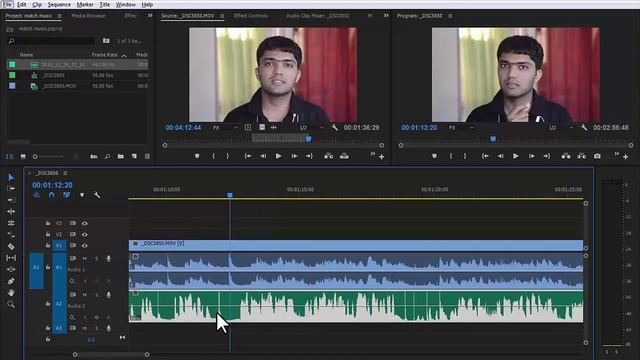Open the Sequence menu
Screen dimensions: 640x360
point(59,4)
